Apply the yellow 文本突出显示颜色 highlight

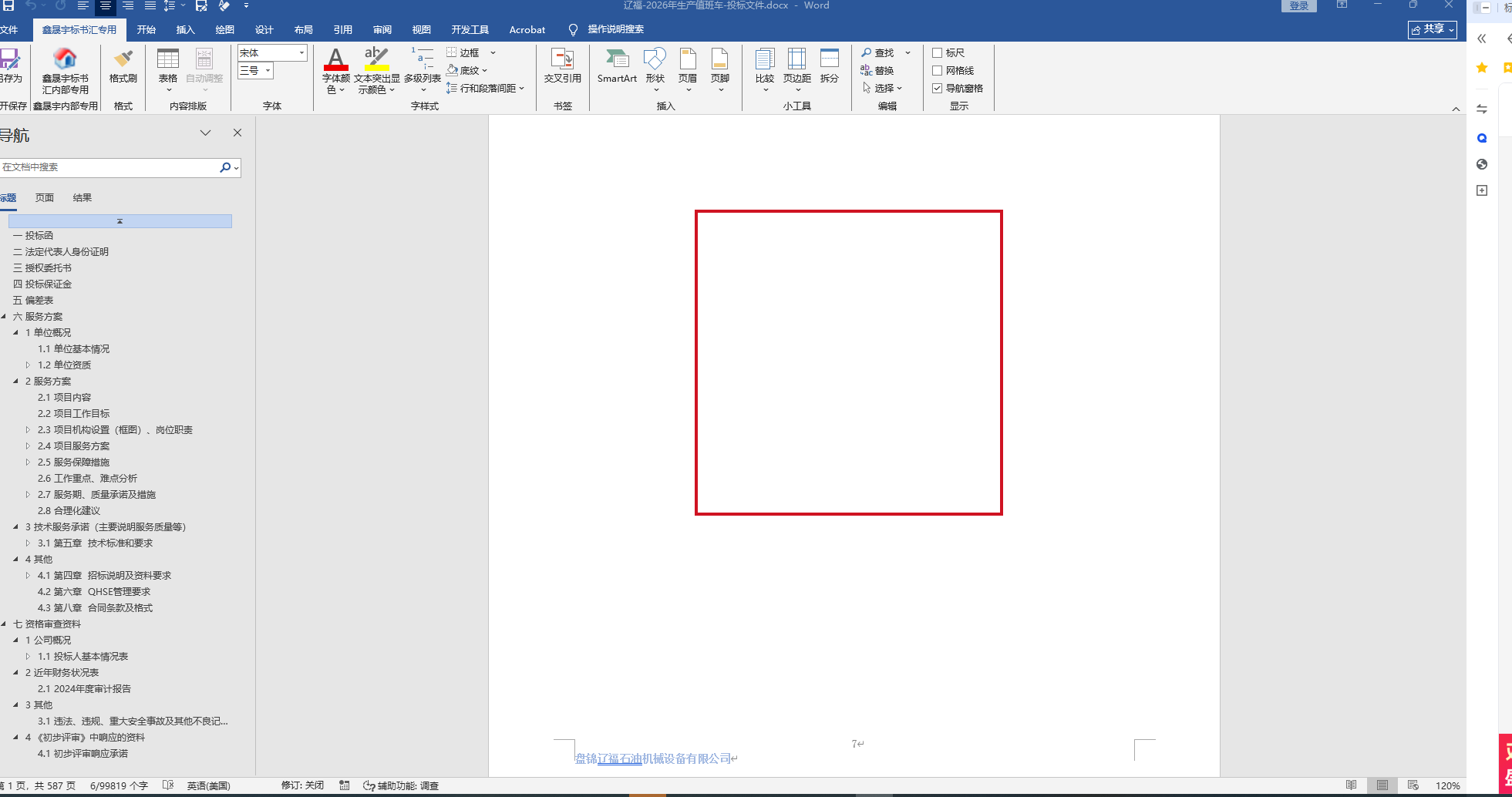(377, 59)
